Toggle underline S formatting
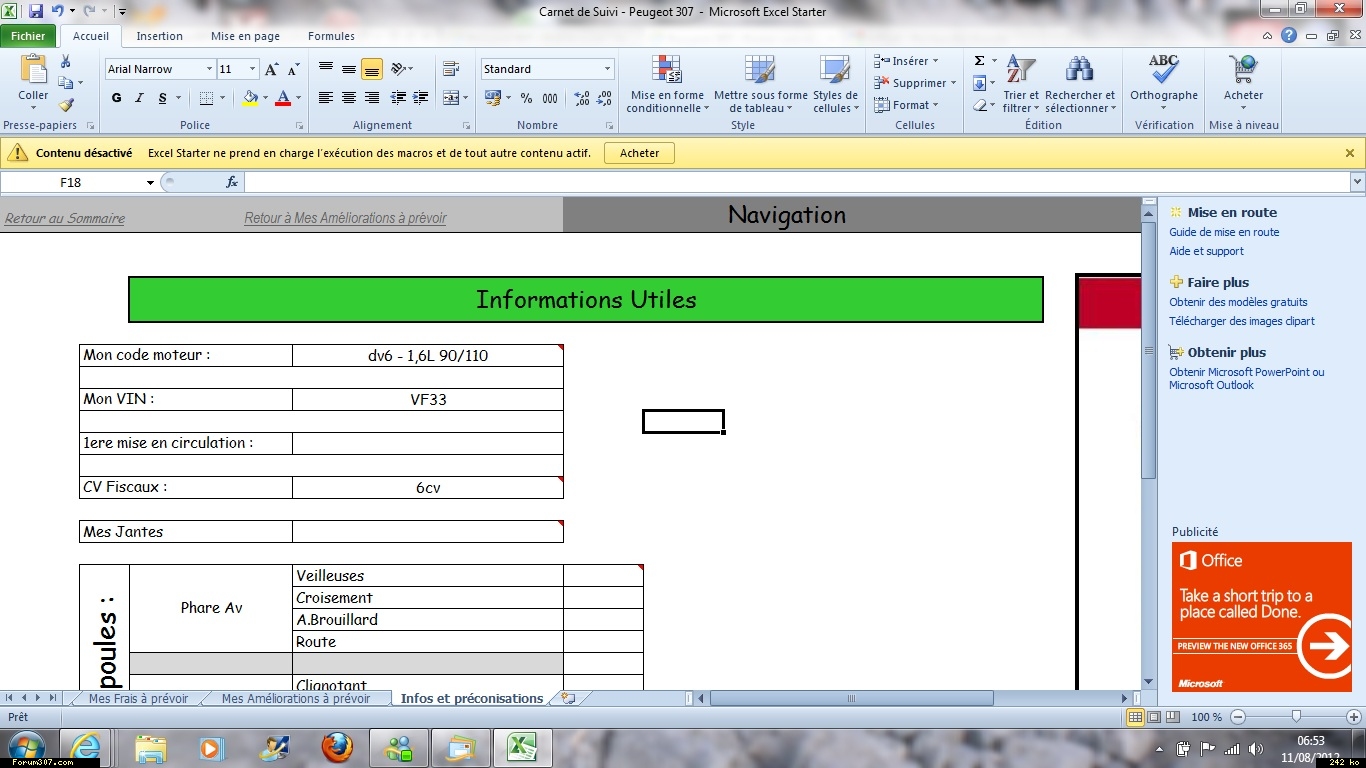The image size is (1366, 768). pos(161,98)
